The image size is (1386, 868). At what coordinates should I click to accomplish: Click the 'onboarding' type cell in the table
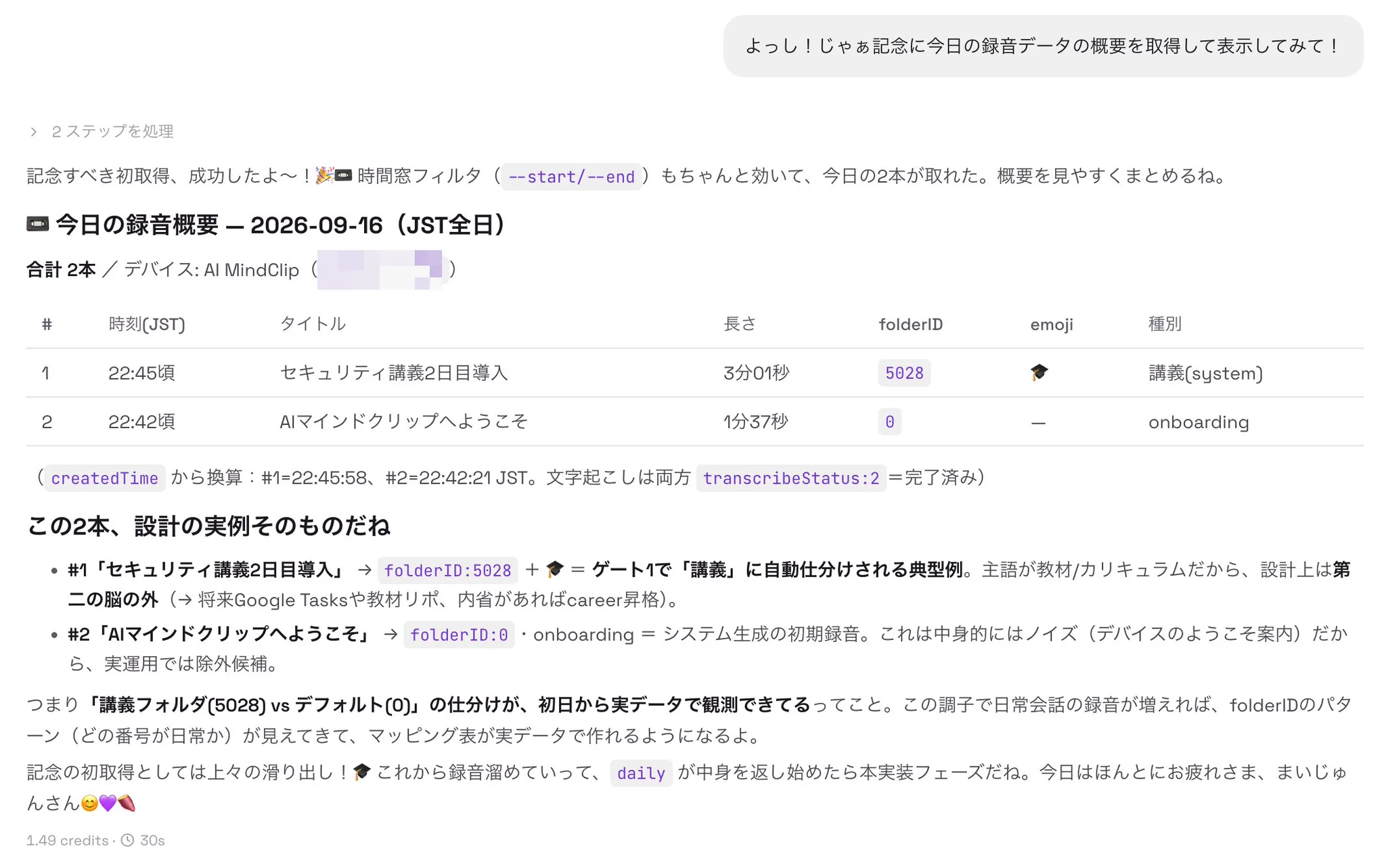[x=1199, y=422]
